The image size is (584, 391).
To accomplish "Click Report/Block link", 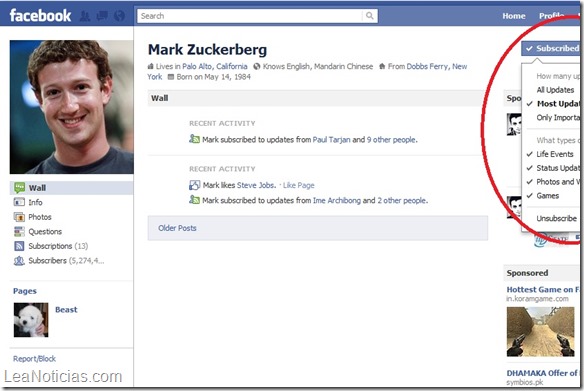I will (34, 359).
